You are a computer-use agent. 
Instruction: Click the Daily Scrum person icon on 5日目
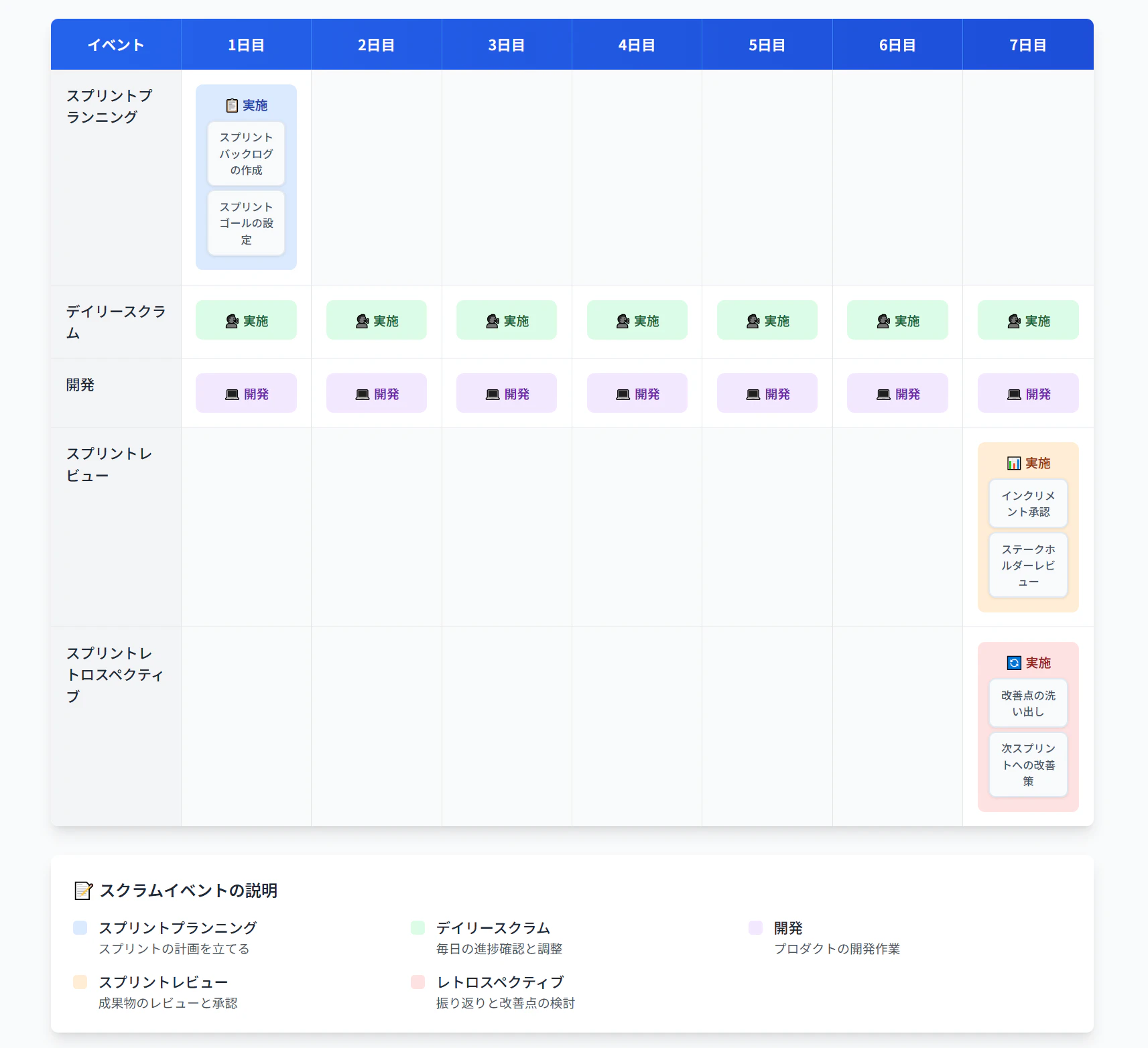(753, 321)
